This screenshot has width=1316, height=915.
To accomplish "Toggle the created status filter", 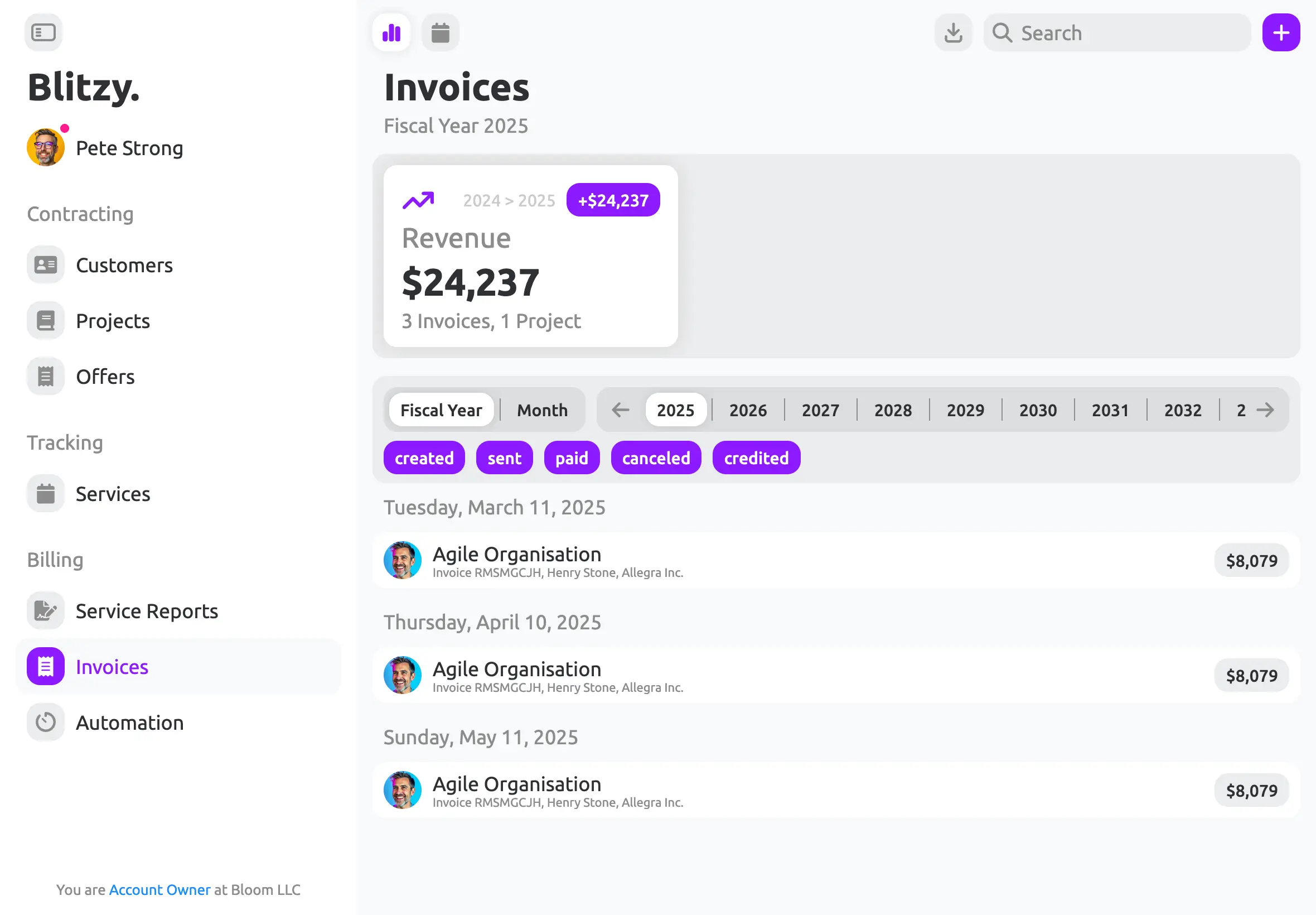I will click(424, 458).
